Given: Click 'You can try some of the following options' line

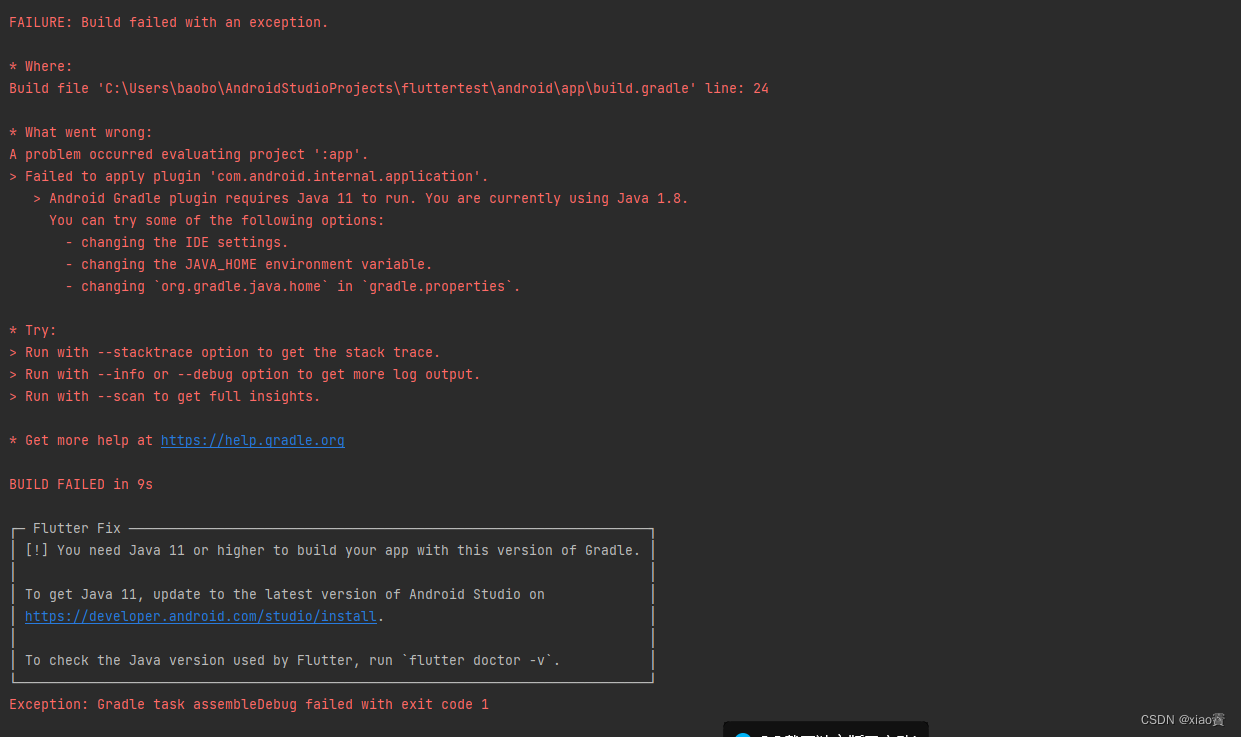Looking at the screenshot, I should (217, 220).
